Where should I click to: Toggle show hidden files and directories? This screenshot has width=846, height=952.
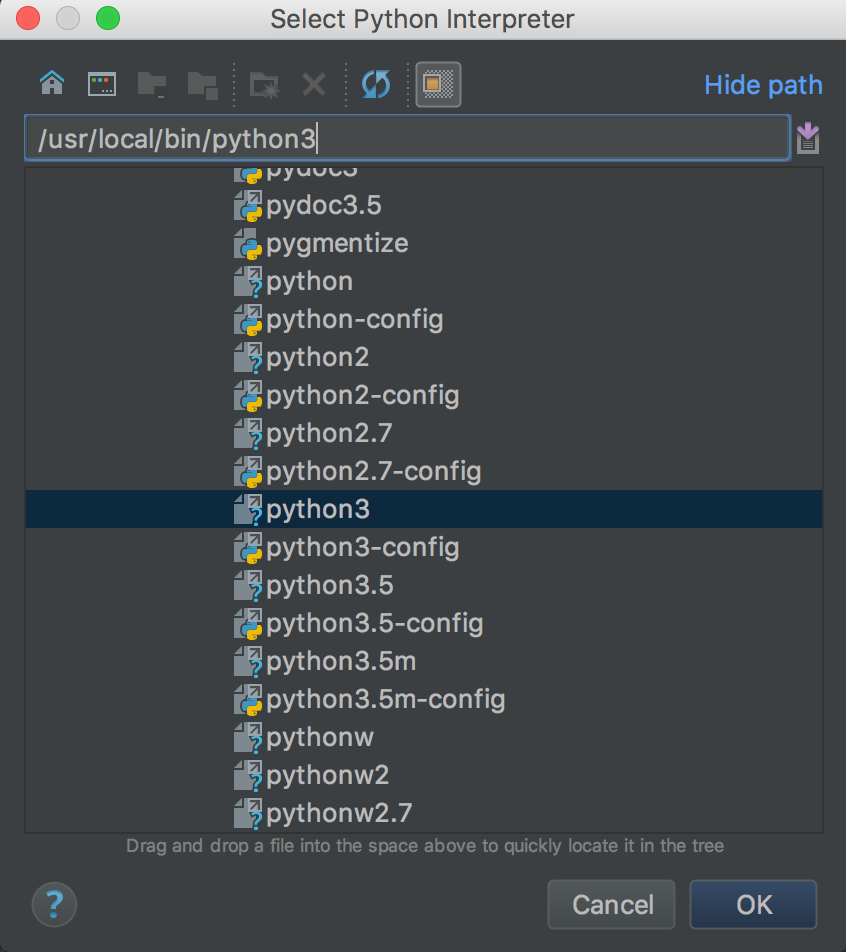click(x=437, y=84)
